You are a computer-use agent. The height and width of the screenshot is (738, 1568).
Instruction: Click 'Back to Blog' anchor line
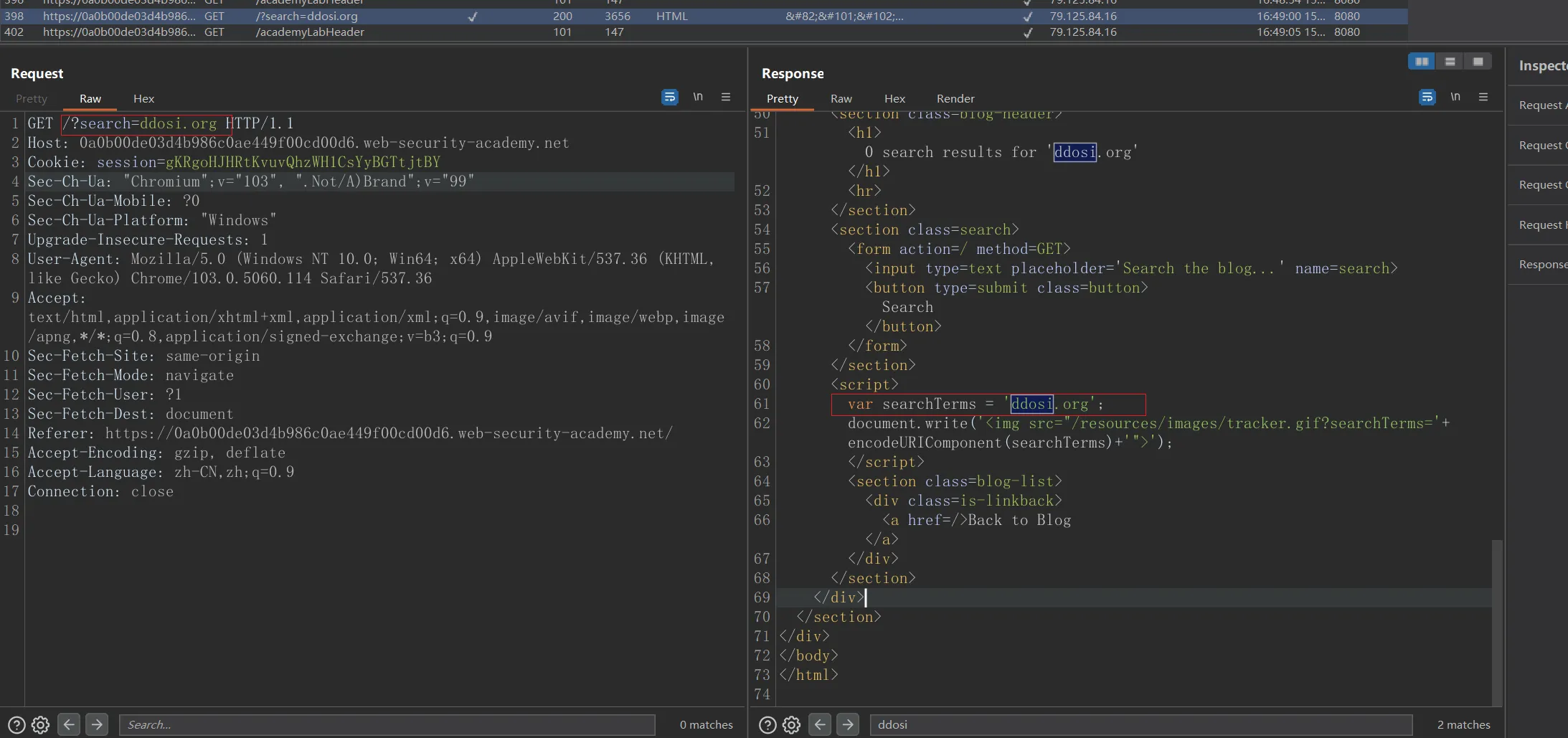[976, 520]
